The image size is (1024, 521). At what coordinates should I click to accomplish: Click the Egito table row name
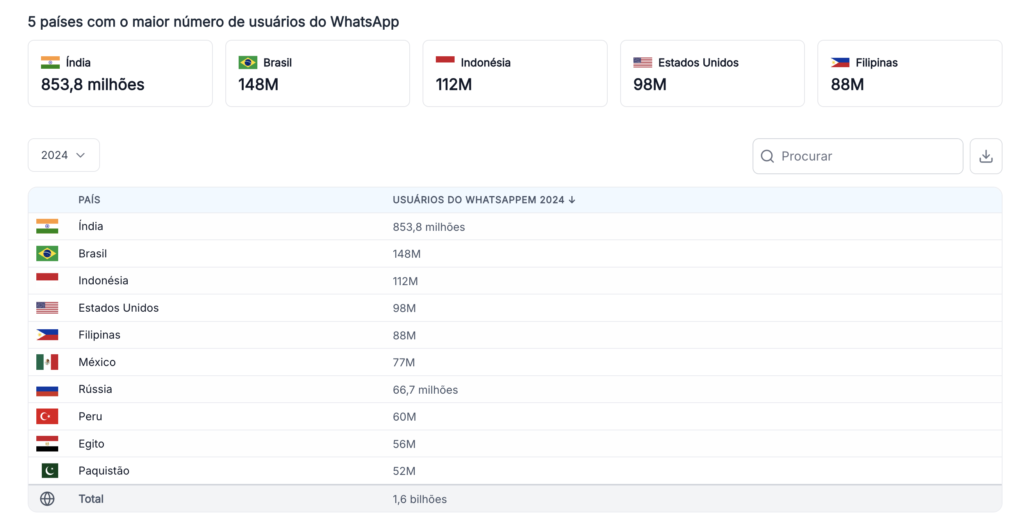point(91,444)
